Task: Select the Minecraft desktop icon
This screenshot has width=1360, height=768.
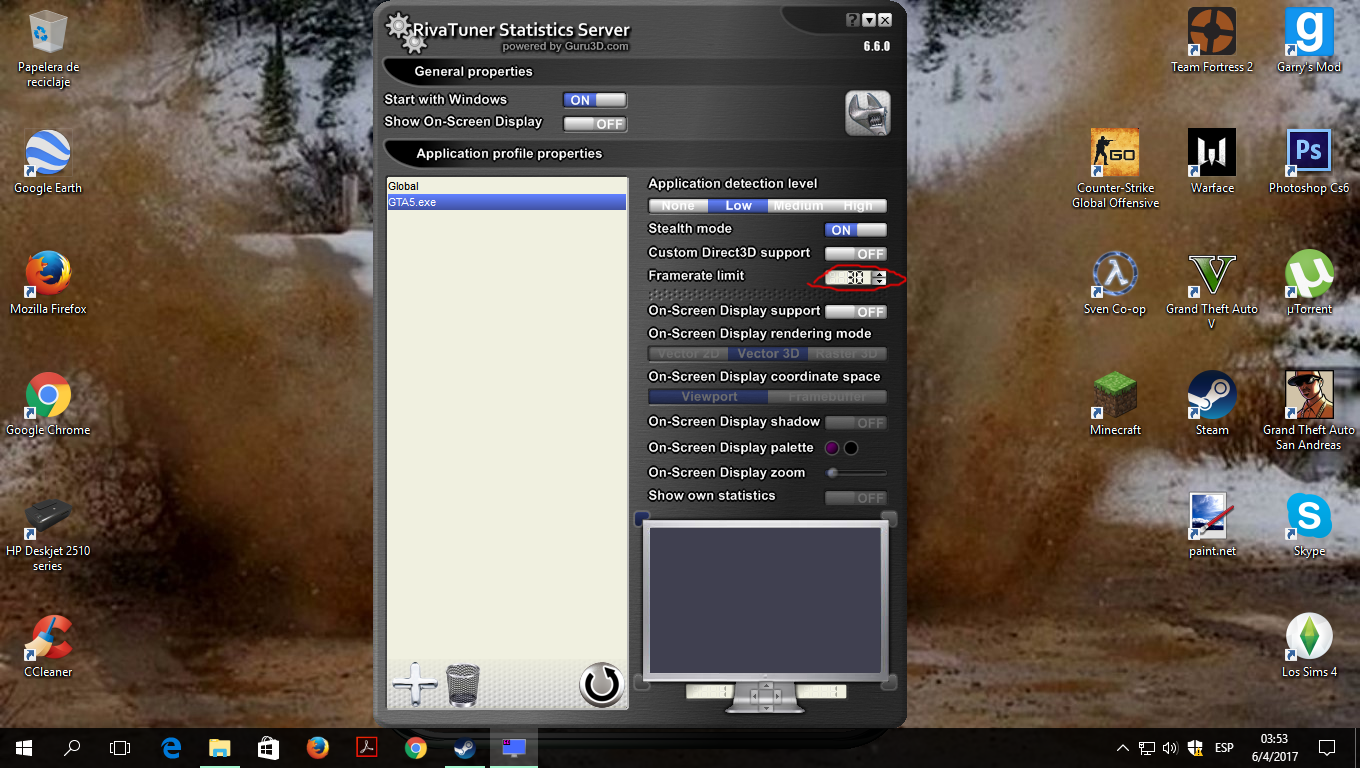Action: [x=1115, y=404]
